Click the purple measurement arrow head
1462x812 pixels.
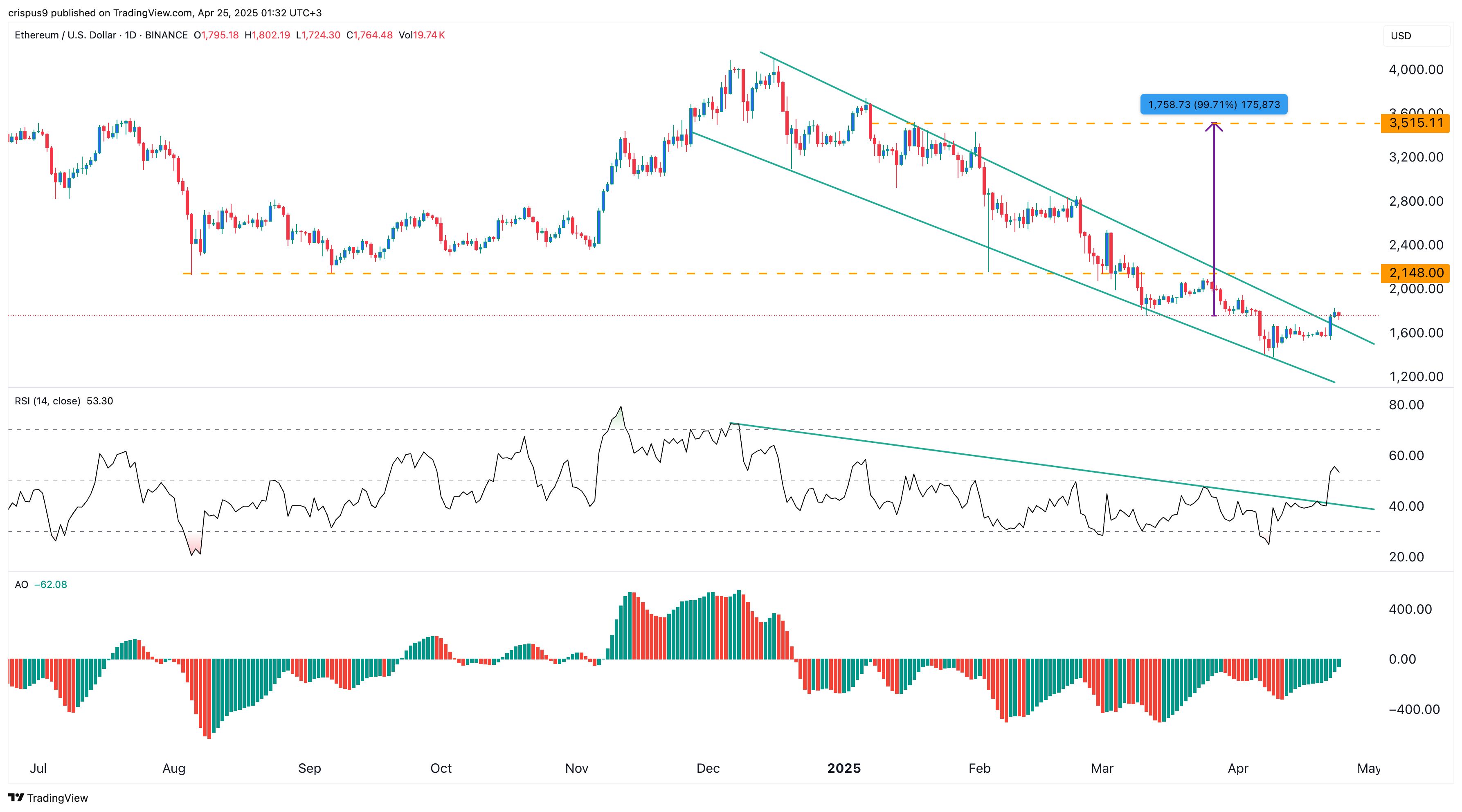(x=1213, y=126)
